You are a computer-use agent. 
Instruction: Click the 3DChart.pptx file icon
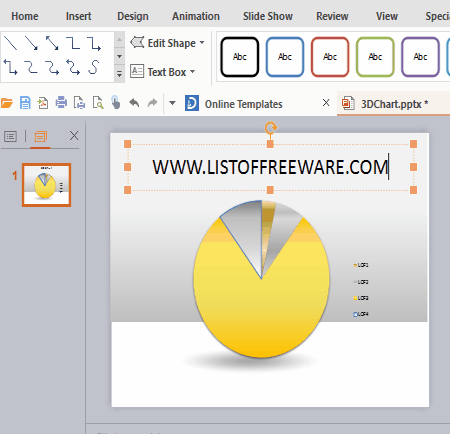[348, 103]
